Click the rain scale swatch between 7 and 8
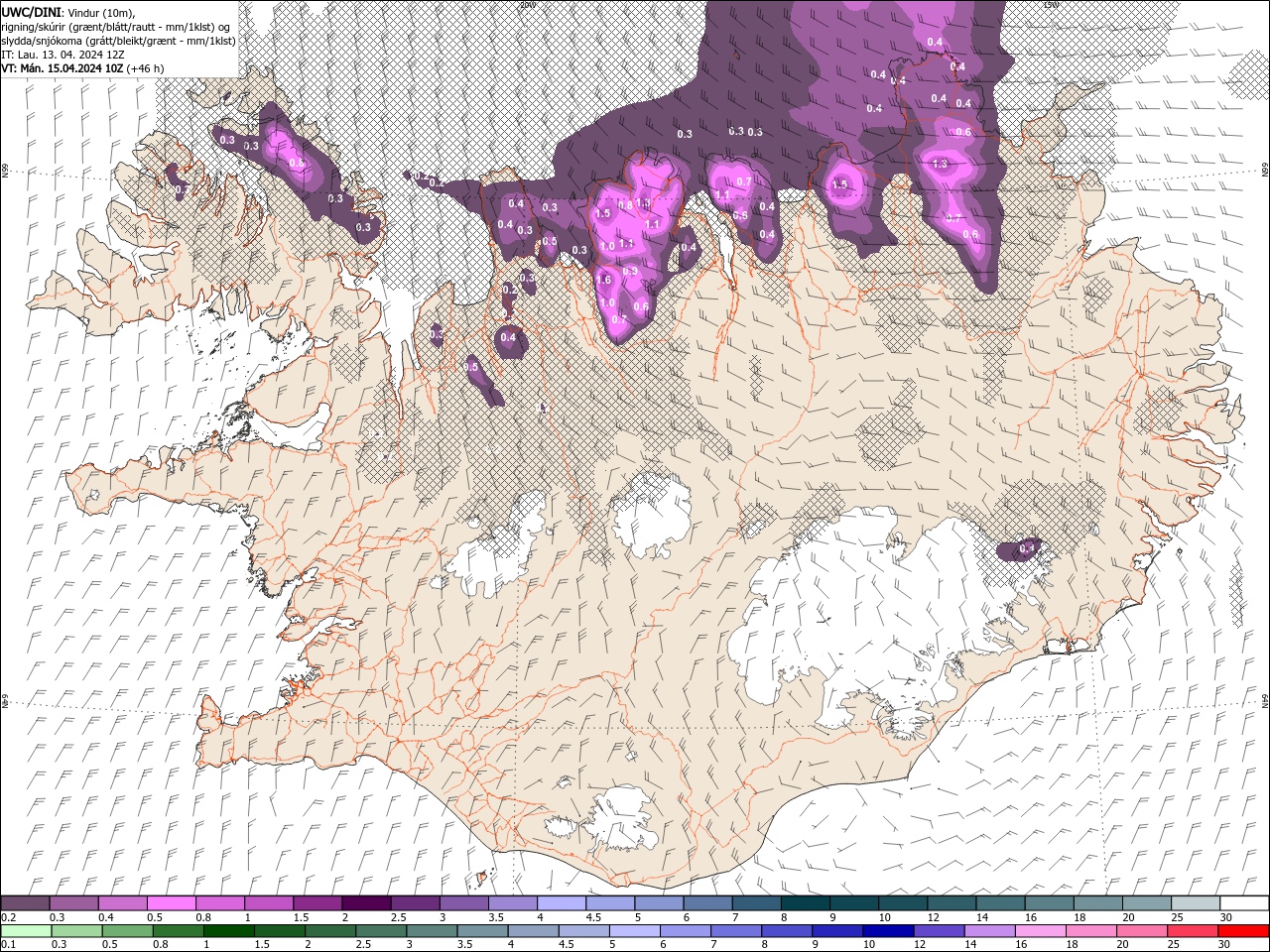 pos(736,931)
